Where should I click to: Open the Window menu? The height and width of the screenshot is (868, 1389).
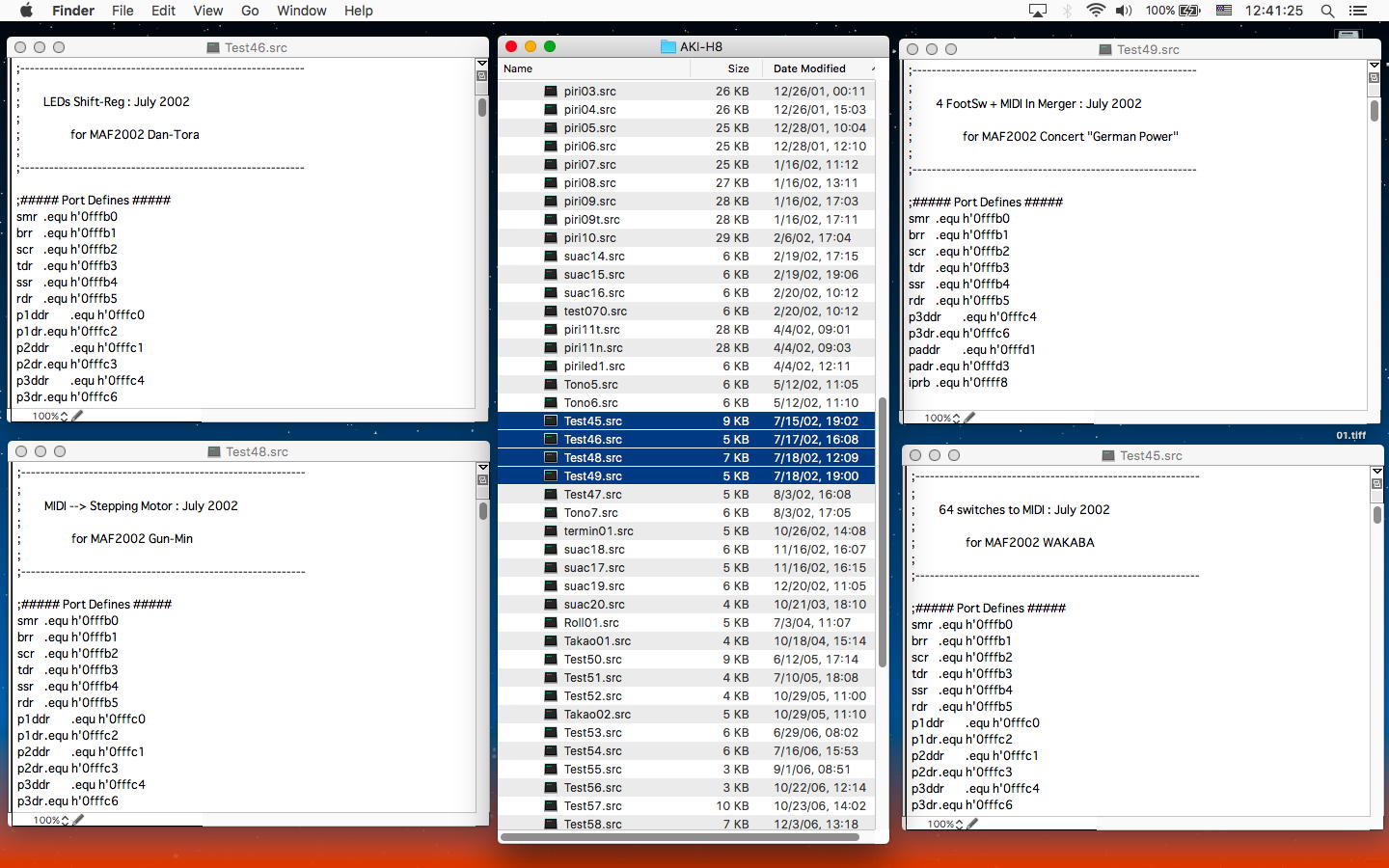coord(302,11)
